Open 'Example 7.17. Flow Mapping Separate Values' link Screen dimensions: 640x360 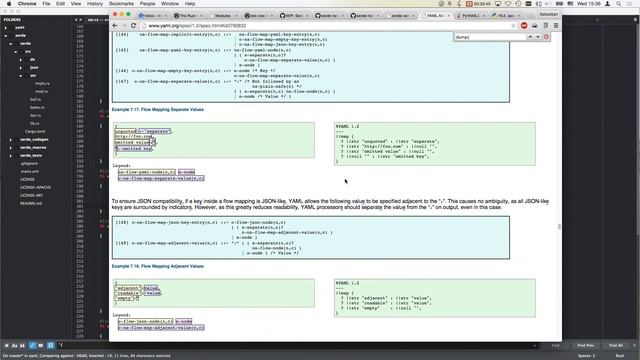pos(158,109)
